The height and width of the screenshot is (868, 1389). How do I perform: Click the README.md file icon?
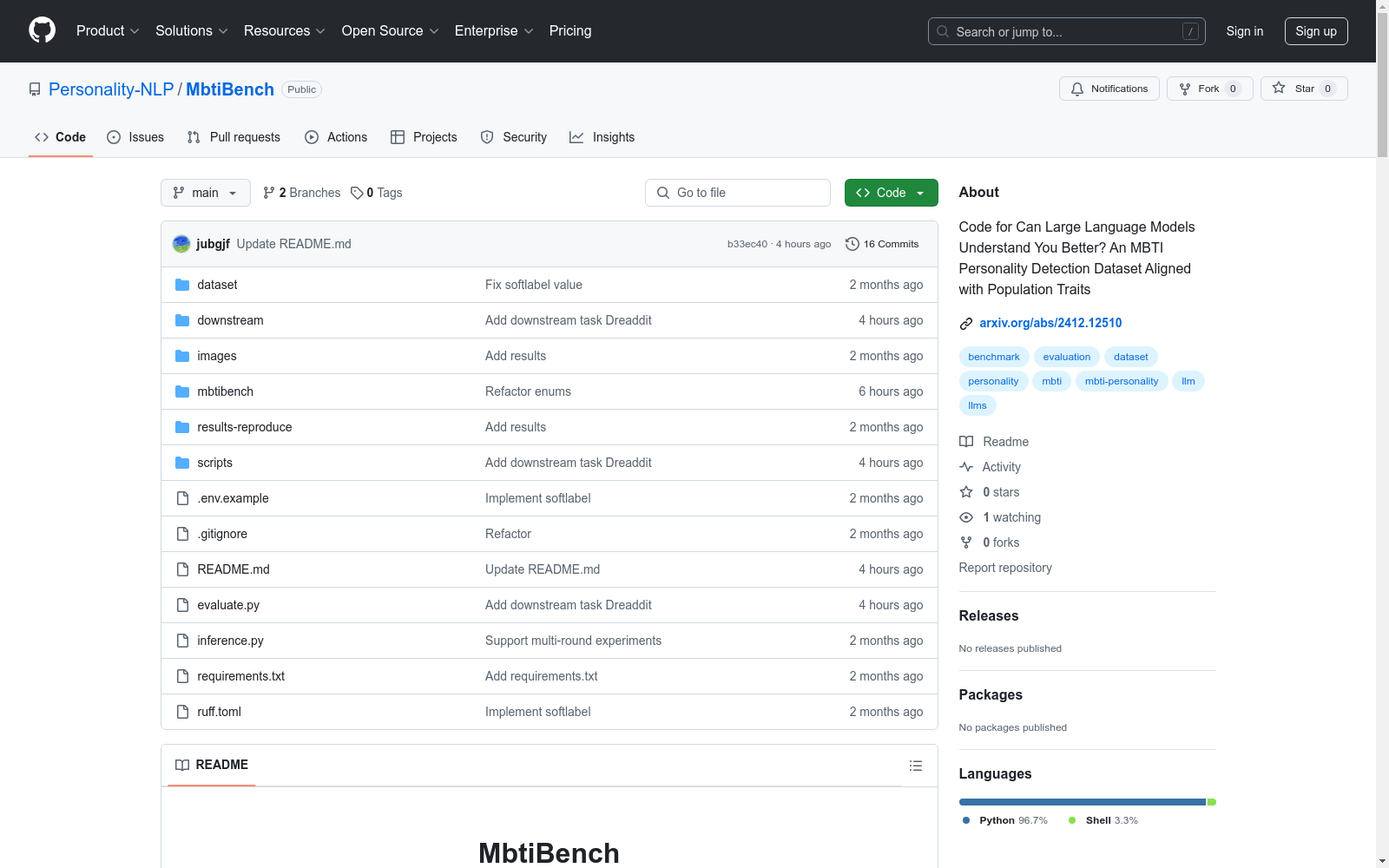click(182, 569)
